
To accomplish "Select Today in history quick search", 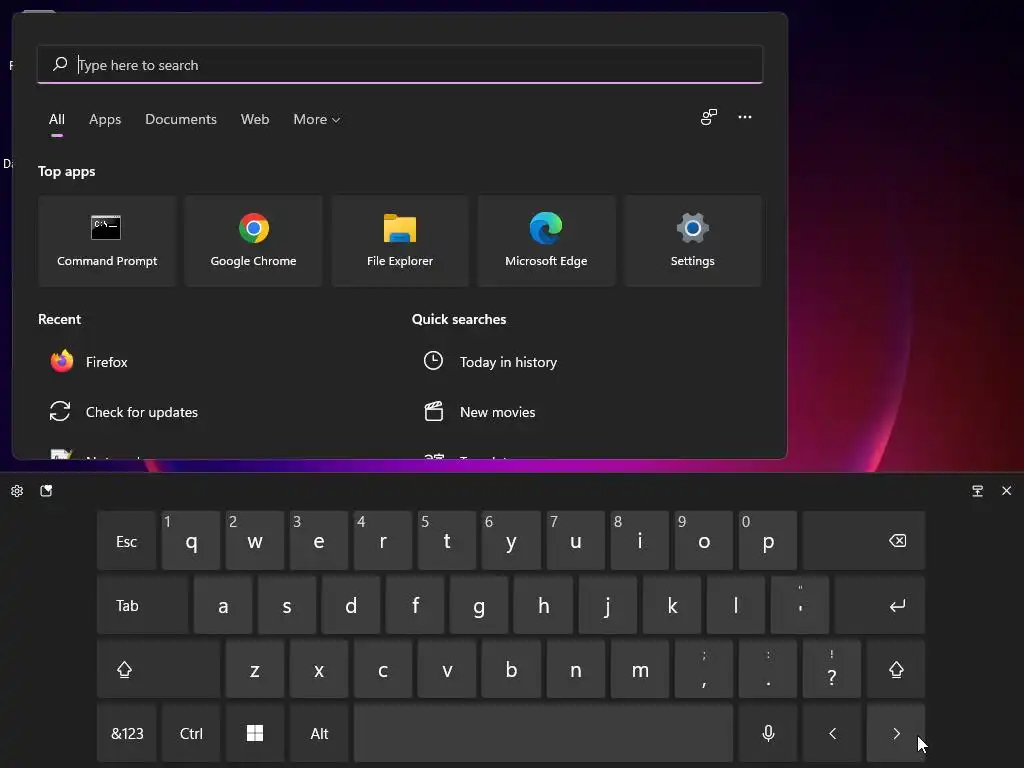I will pyautogui.click(x=490, y=362).
